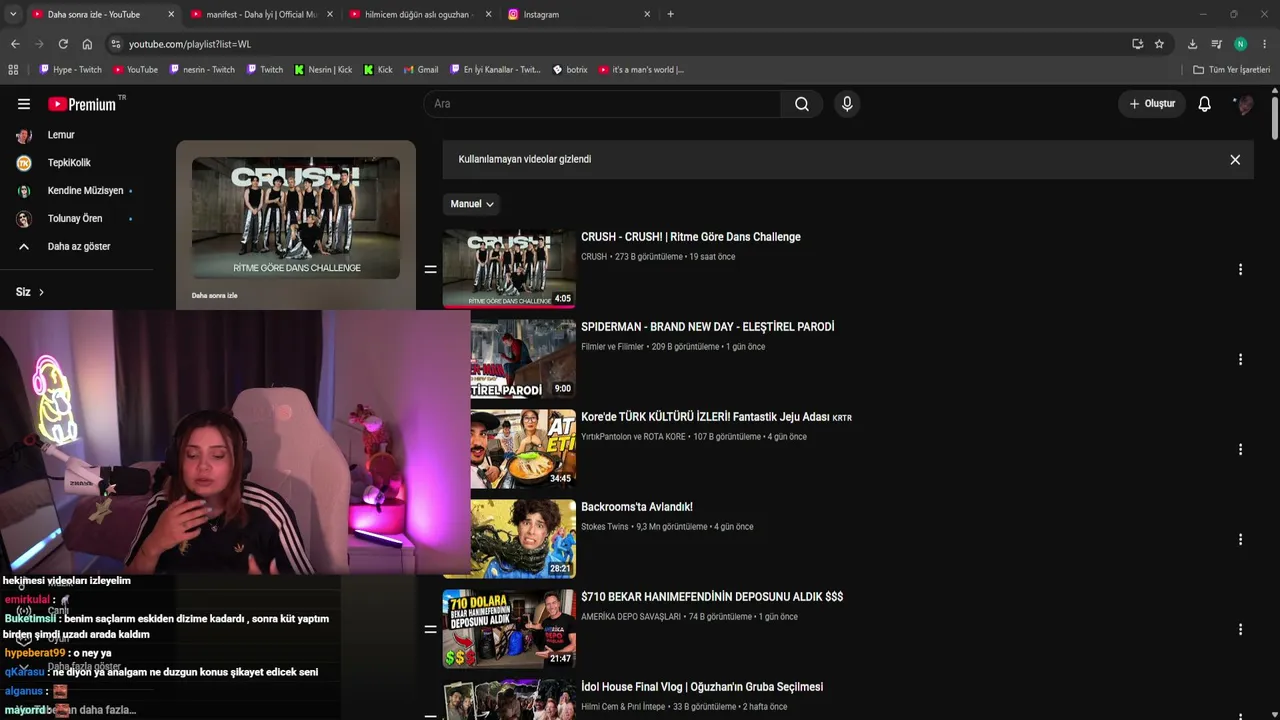Viewport: 1280px width, 720px height.
Task: Open the 'nesrin - Twitch' bookmark
Action: (x=201, y=70)
